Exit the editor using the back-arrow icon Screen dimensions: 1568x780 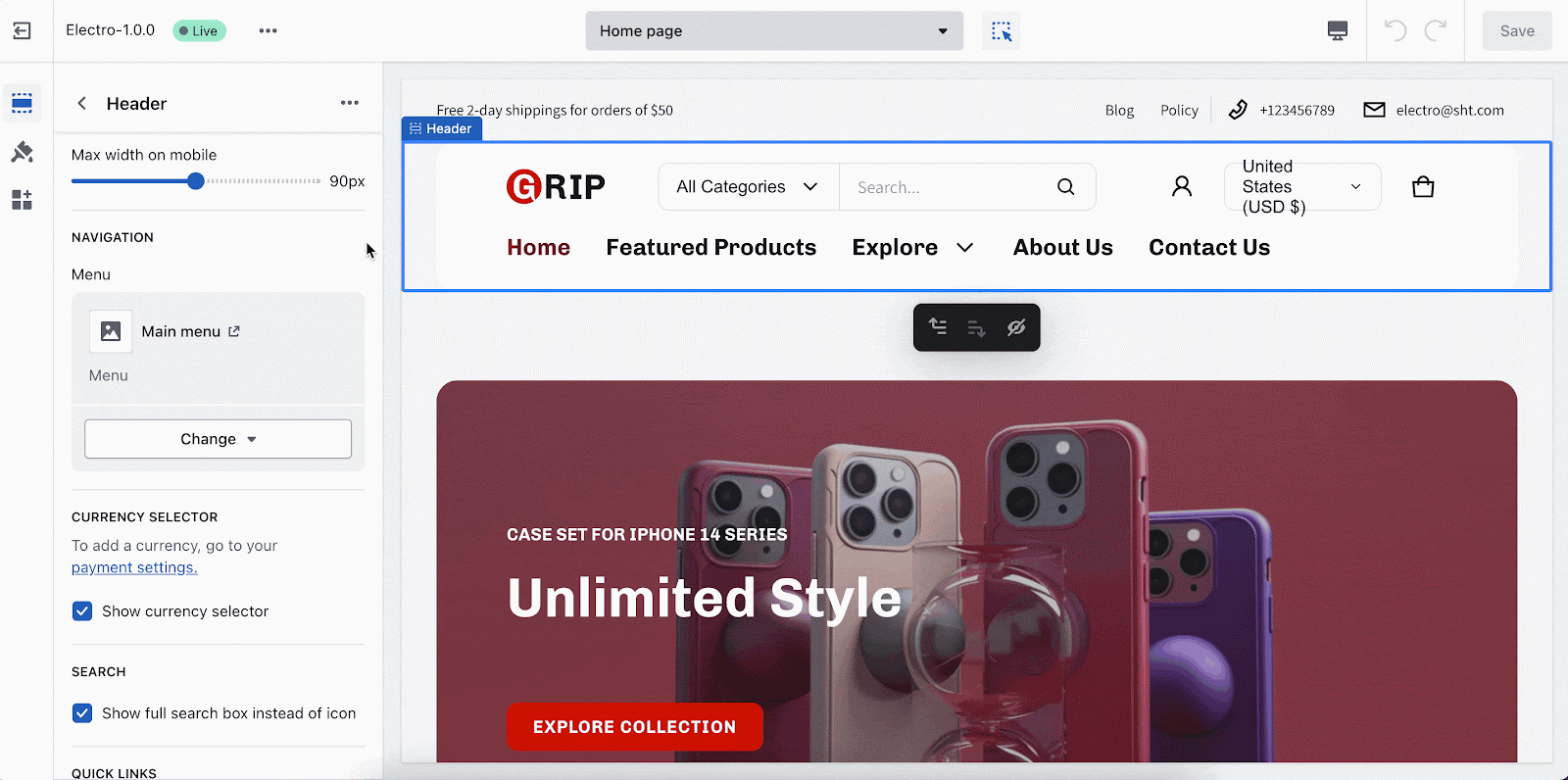pyautogui.click(x=22, y=30)
